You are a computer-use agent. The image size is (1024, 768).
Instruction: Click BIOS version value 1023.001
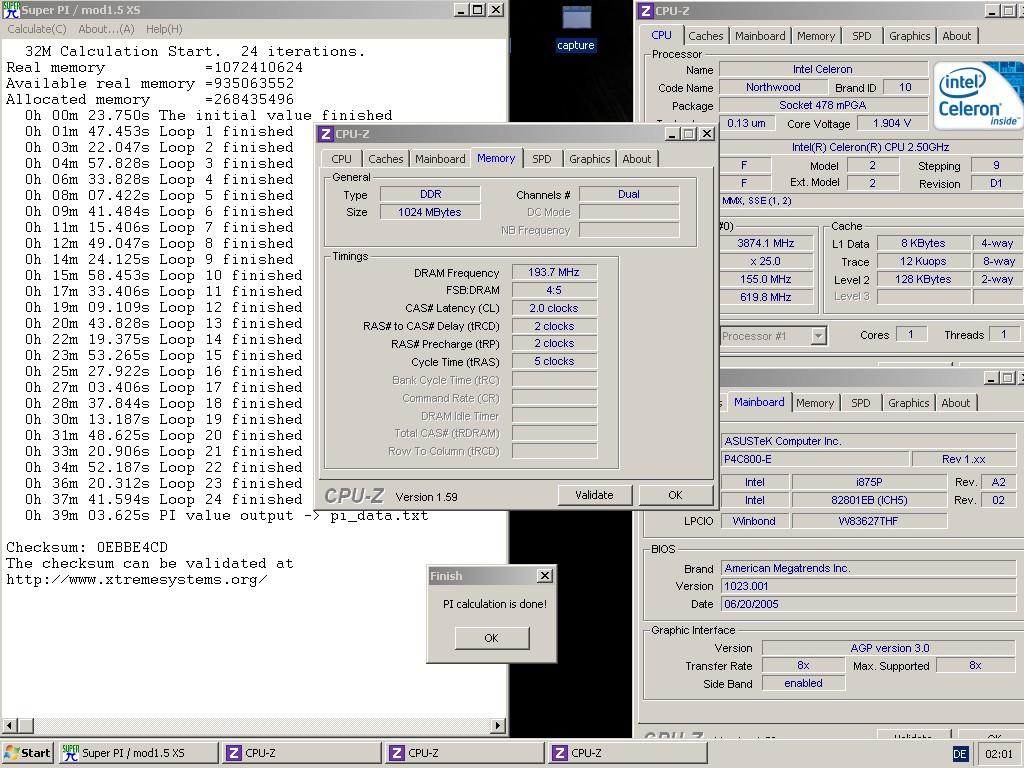click(x=869, y=586)
